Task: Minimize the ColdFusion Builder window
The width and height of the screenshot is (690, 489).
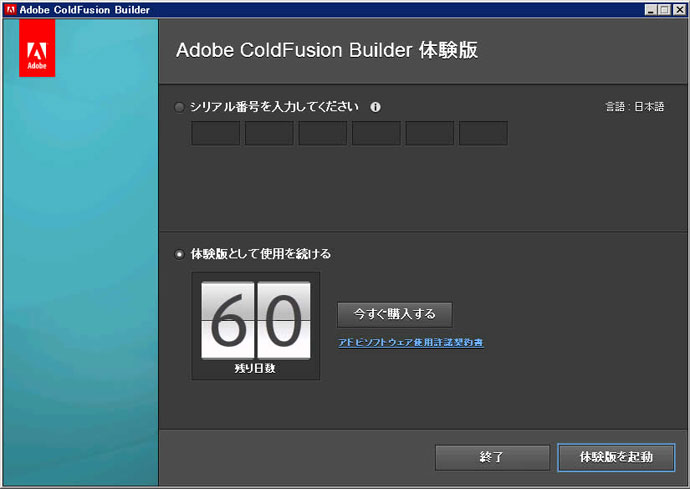Action: click(651, 10)
